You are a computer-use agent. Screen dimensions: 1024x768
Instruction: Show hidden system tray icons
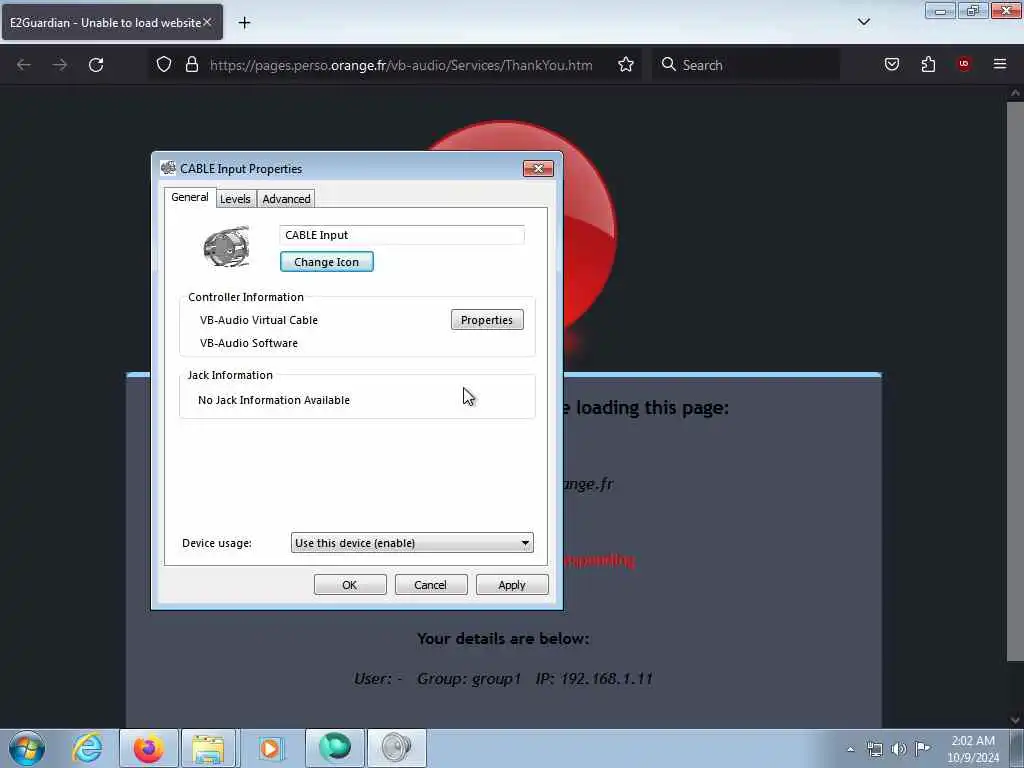[850, 749]
